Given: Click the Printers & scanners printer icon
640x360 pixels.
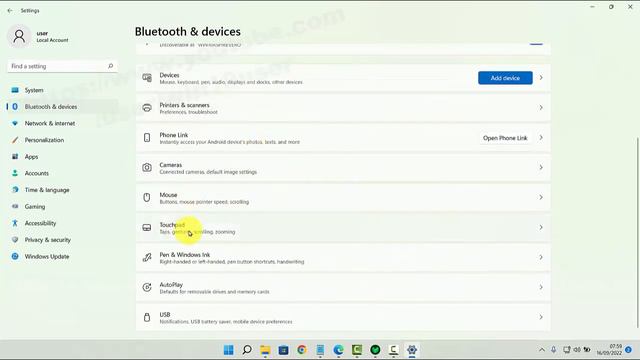Looking at the screenshot, I should (147, 108).
